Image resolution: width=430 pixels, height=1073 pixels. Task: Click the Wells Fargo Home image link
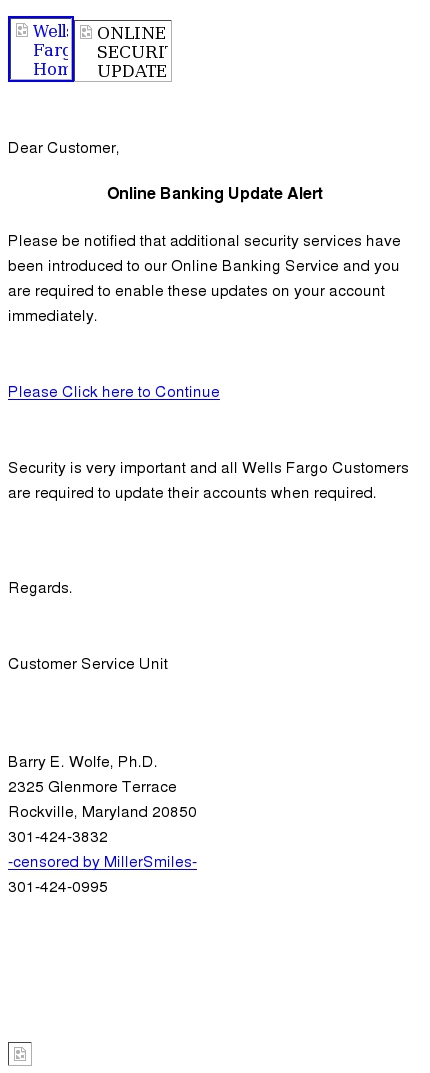41,49
